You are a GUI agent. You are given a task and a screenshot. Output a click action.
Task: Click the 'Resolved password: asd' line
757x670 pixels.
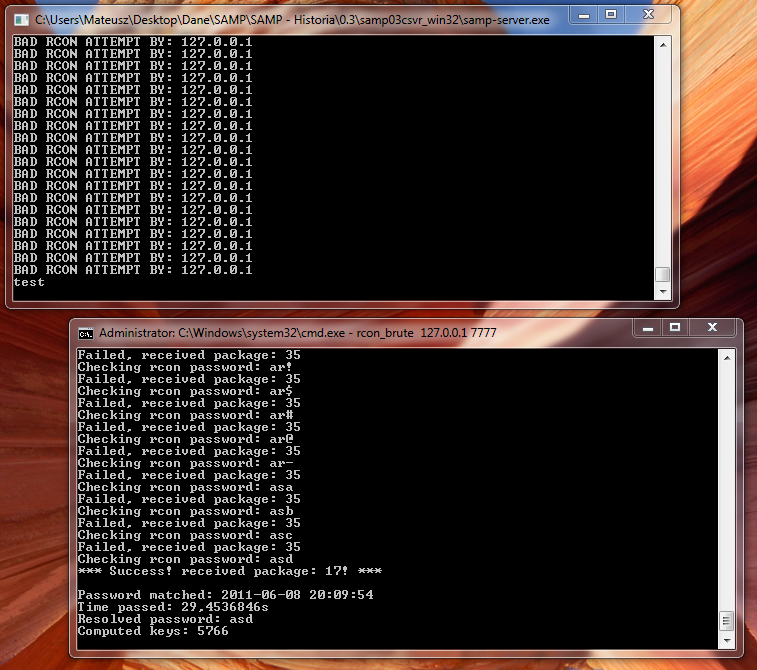tap(165, 619)
